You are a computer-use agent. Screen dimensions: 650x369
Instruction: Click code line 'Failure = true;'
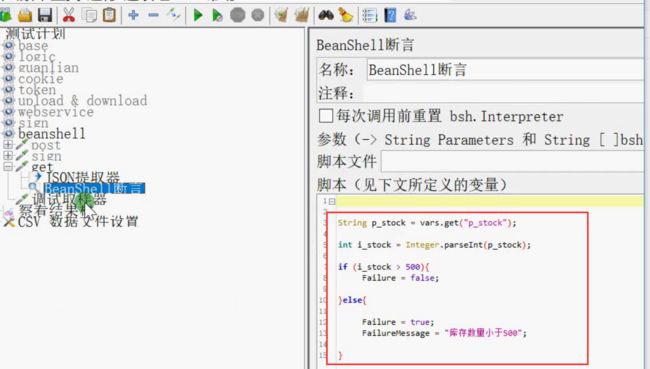tap(398, 322)
